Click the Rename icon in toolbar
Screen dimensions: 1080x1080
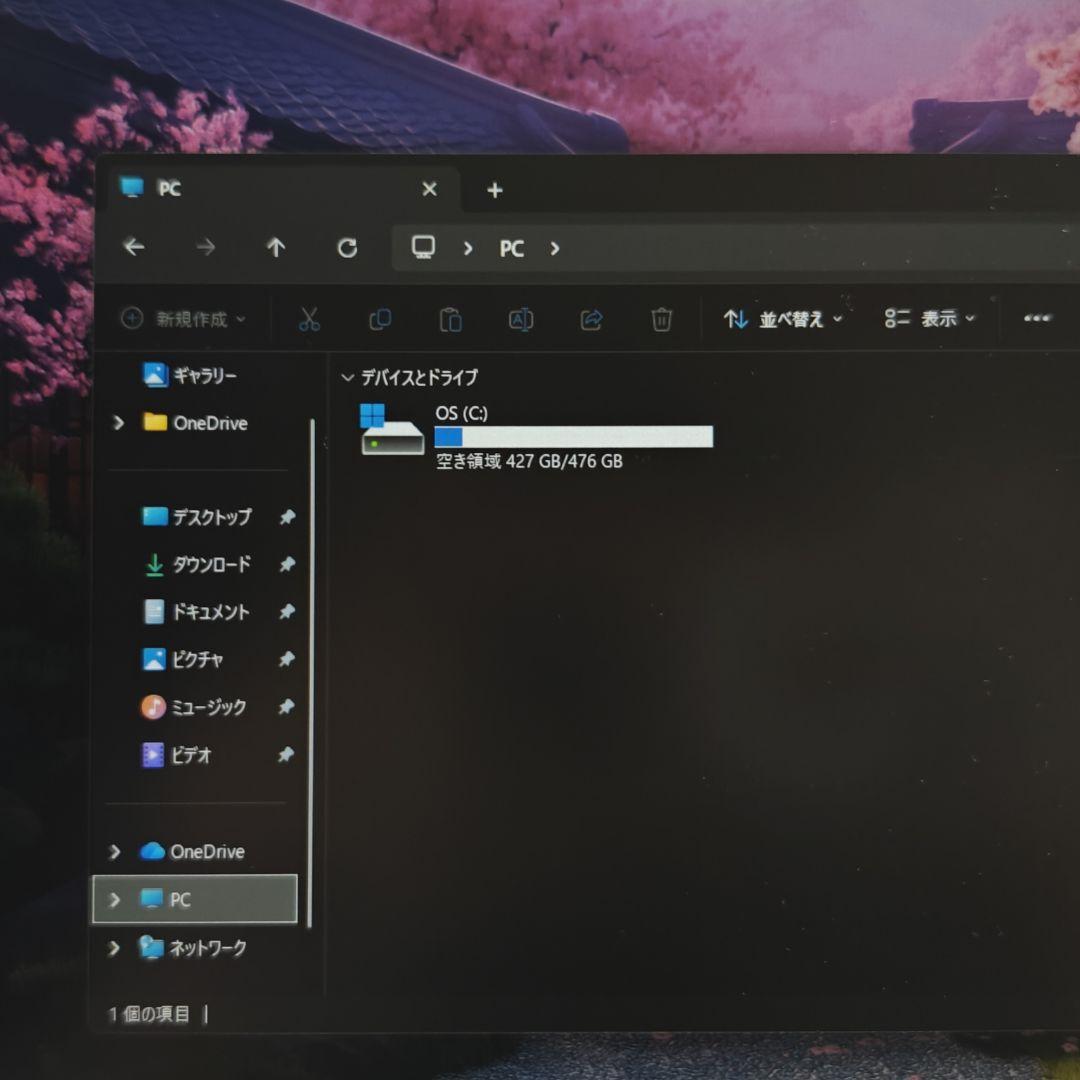point(520,319)
